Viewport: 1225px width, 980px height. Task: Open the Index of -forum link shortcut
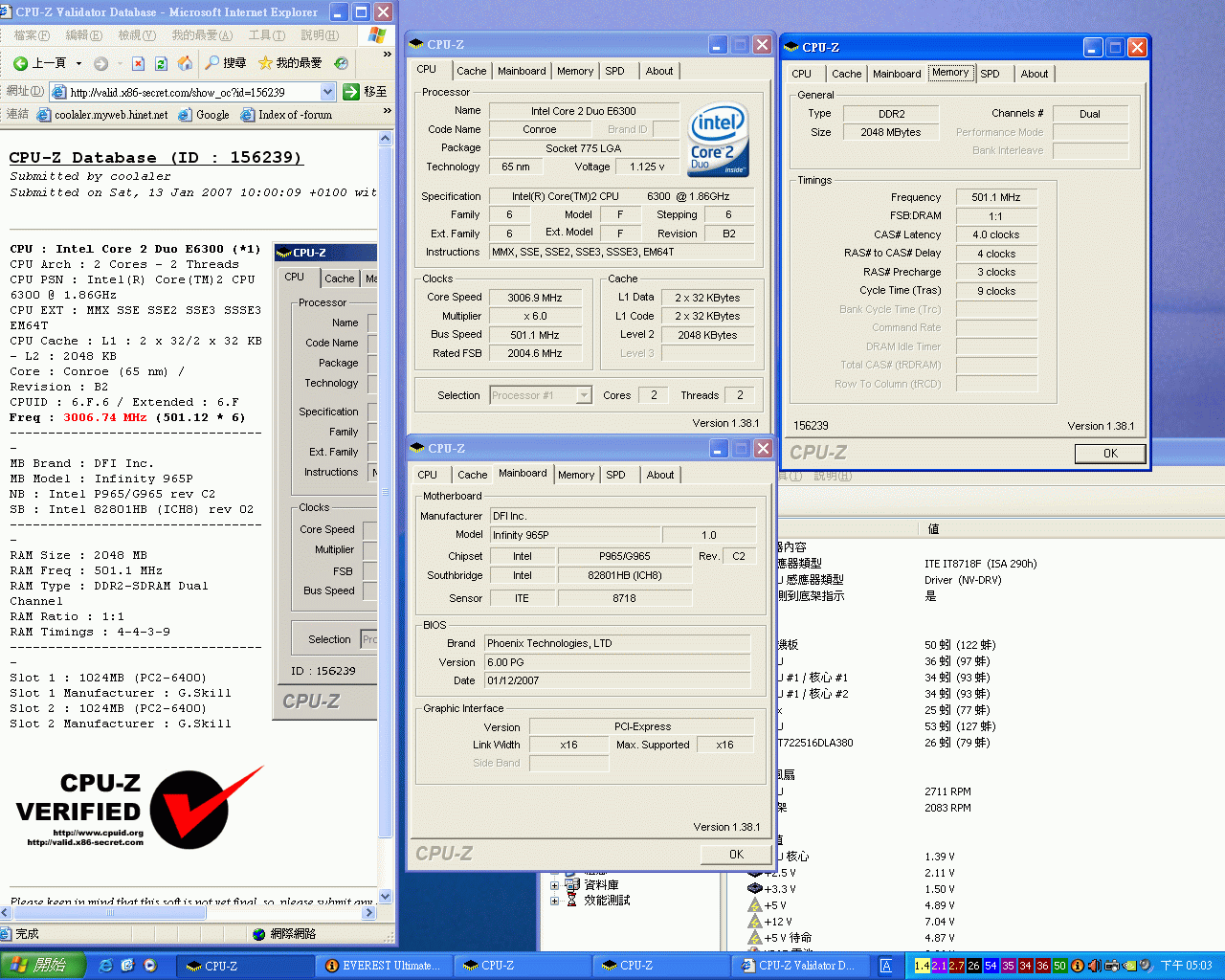click(286, 115)
